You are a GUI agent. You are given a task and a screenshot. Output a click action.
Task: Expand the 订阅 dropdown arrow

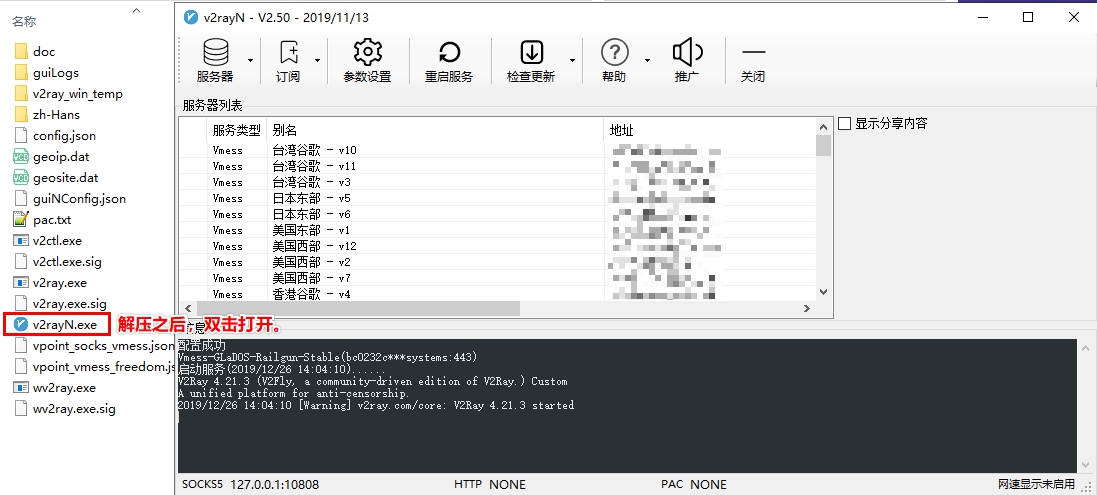(317, 61)
